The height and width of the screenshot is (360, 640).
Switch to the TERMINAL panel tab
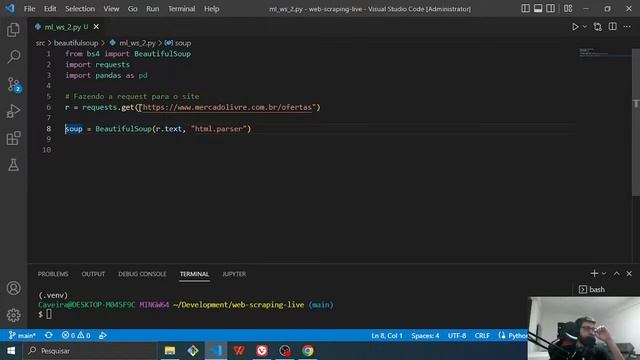(194, 274)
